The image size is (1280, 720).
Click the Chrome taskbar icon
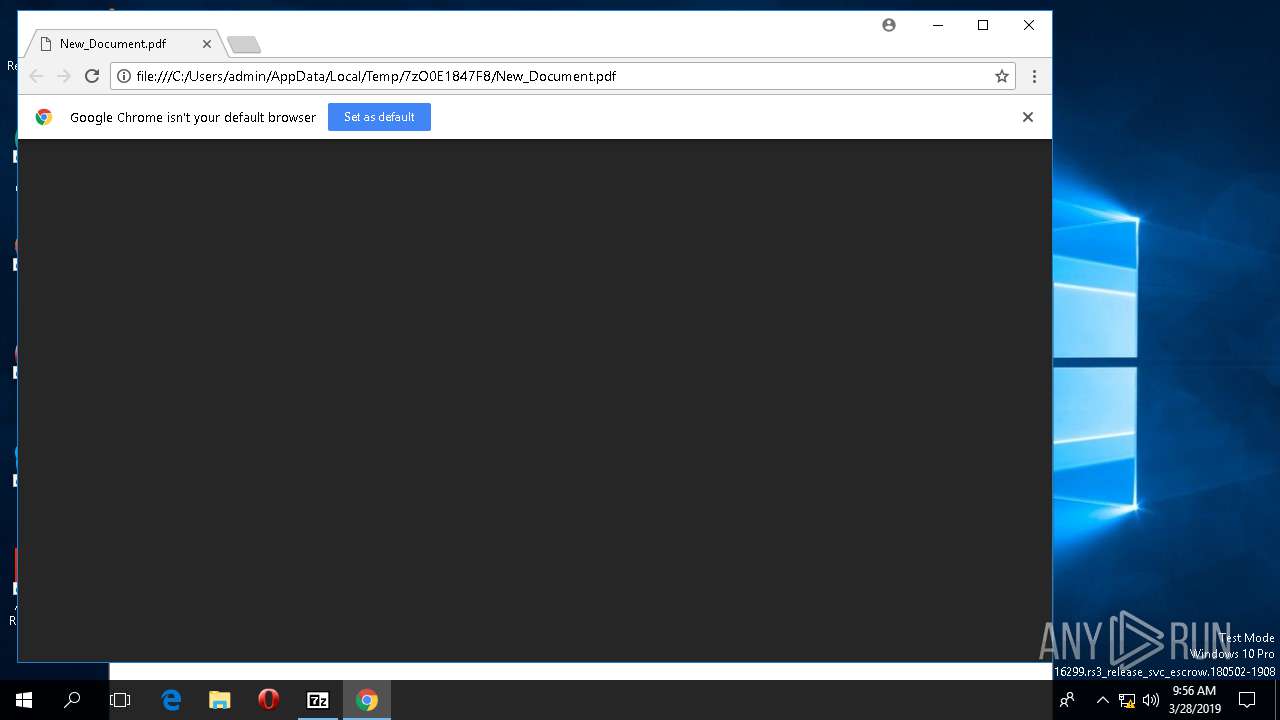coord(367,700)
